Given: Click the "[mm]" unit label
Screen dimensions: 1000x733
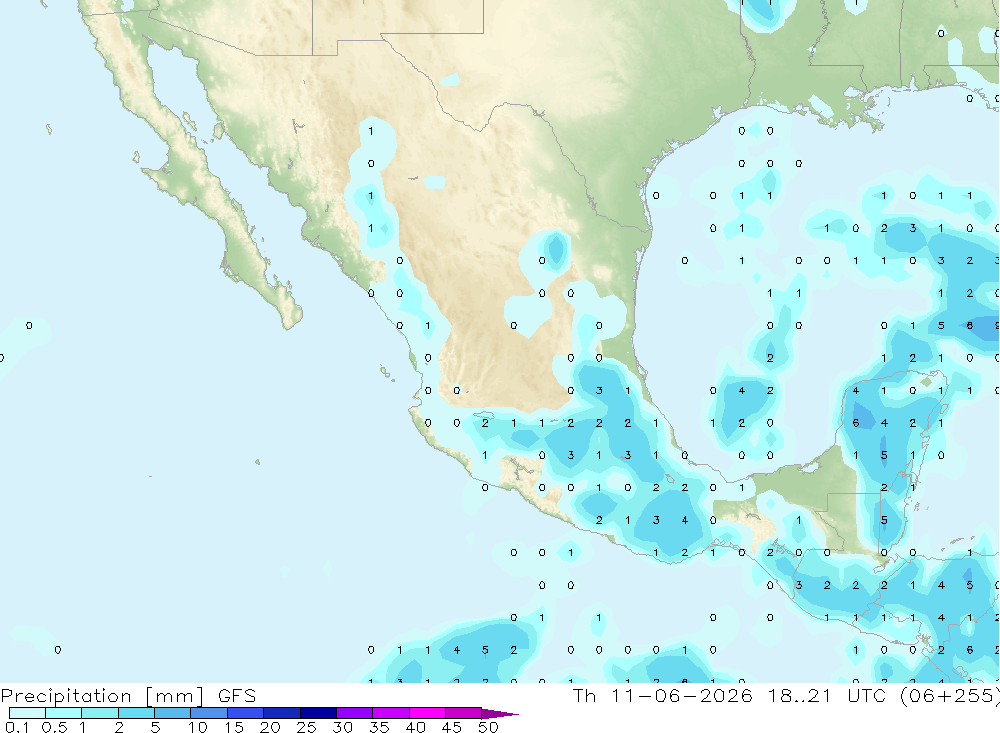Looking at the screenshot, I should pyautogui.click(x=175, y=696).
